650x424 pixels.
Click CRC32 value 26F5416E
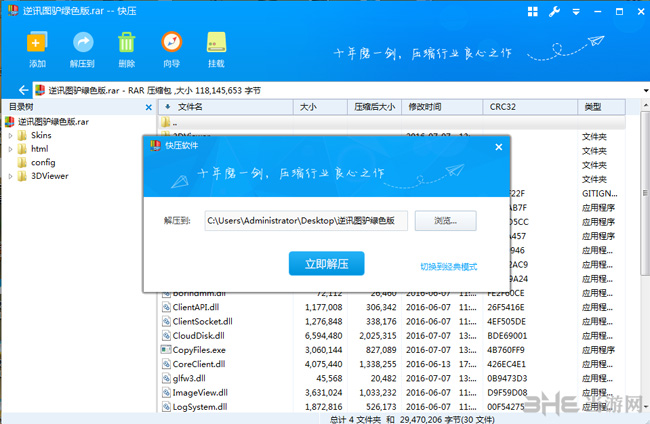(x=506, y=307)
